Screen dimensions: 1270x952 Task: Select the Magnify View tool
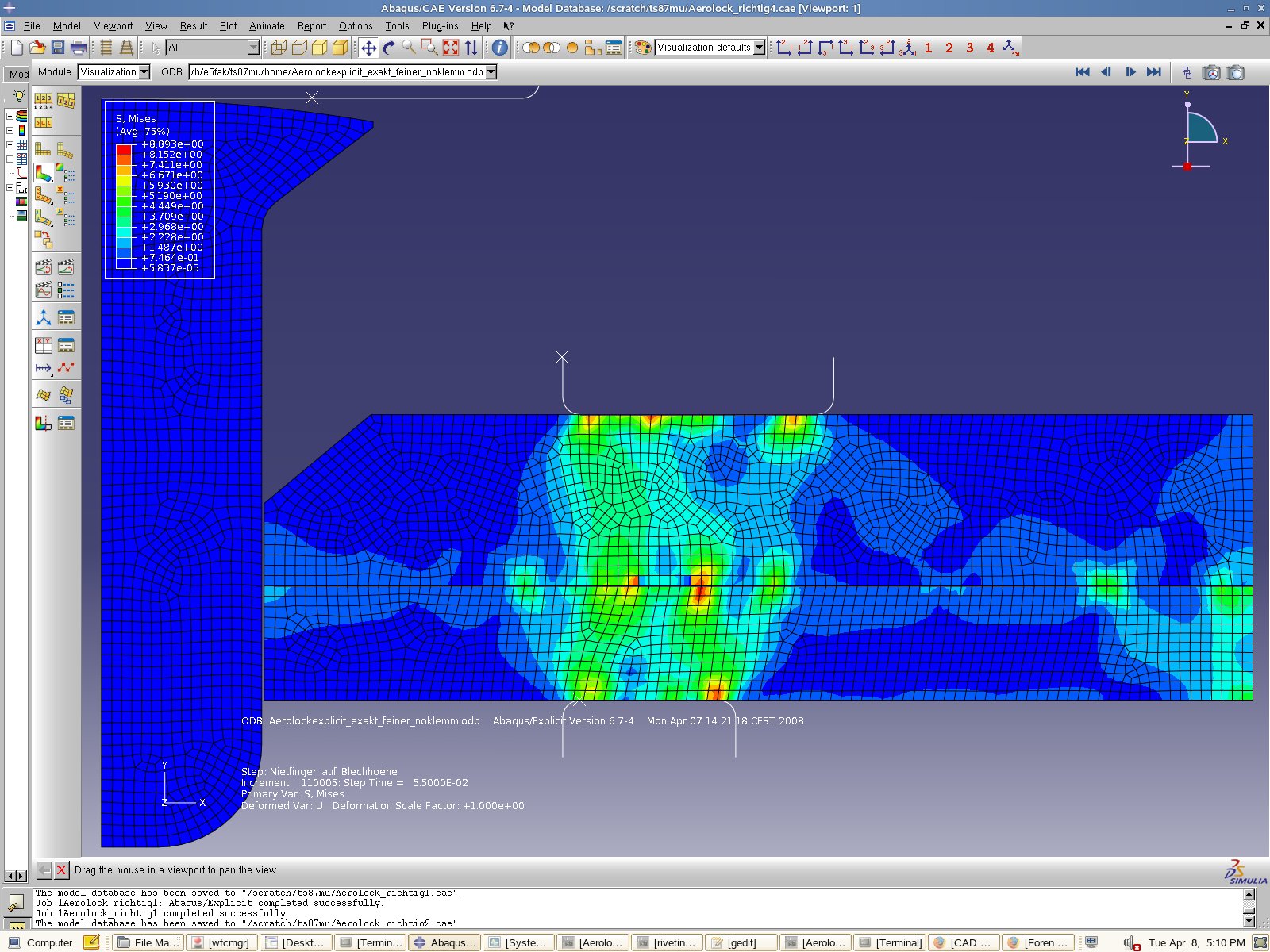tap(409, 48)
